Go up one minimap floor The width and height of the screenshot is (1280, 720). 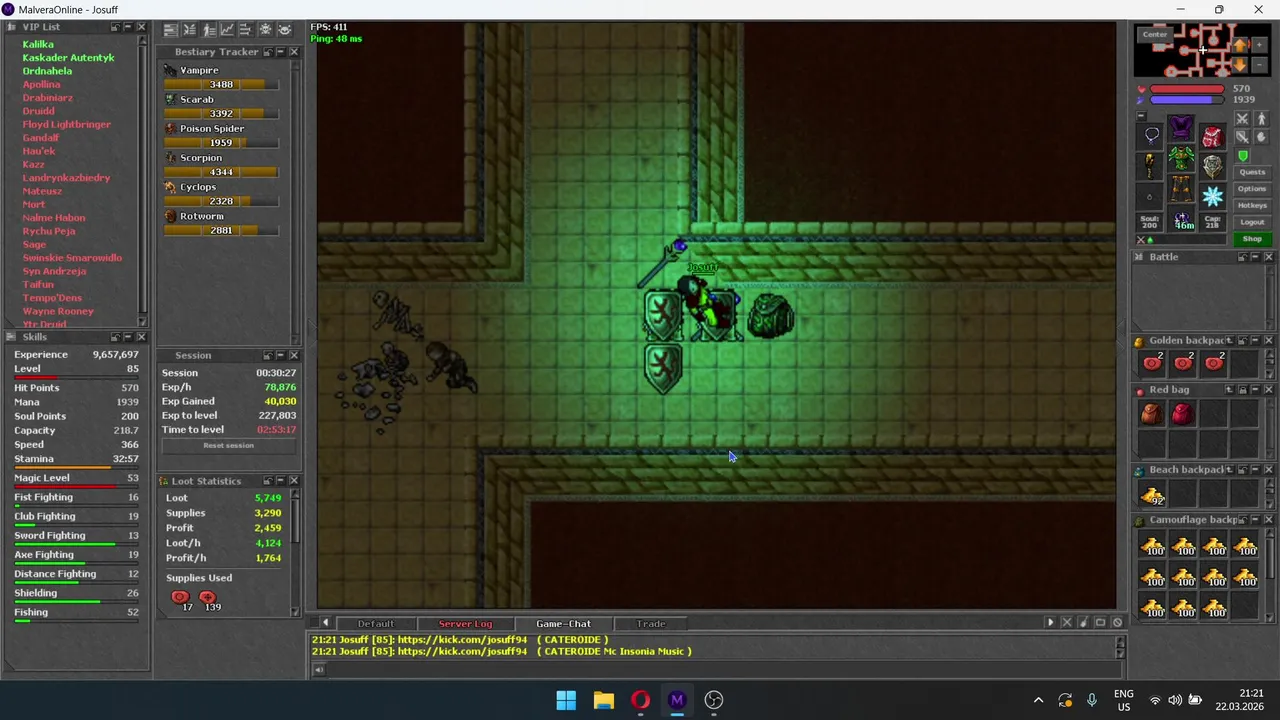click(1239, 45)
